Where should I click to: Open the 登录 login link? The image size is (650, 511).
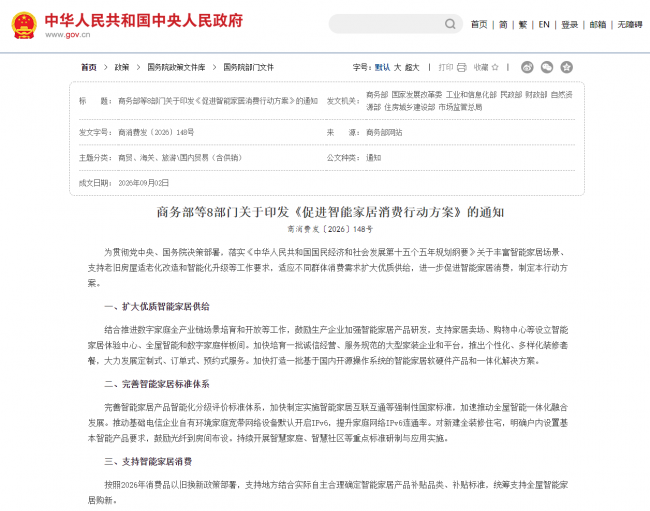(x=570, y=25)
